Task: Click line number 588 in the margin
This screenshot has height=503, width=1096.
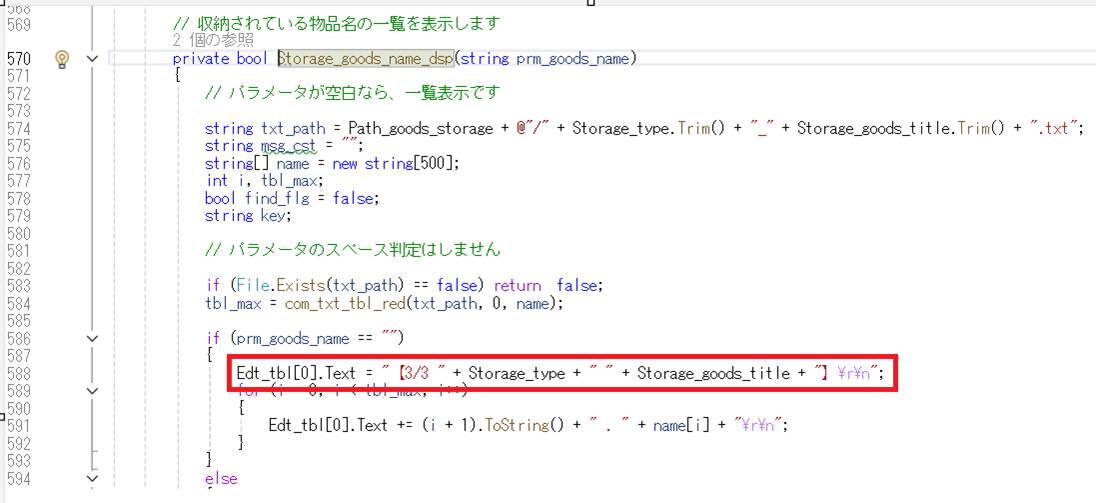Action: click(x=19, y=373)
